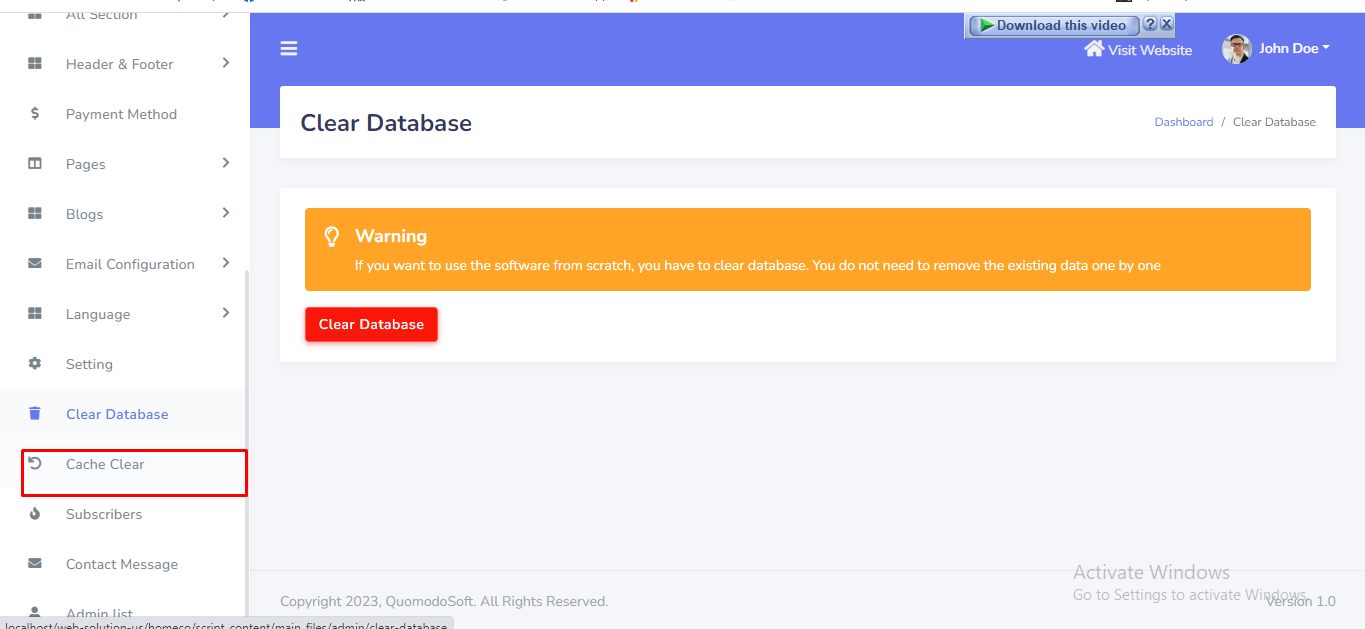Click the hamburger menu icon
The image size is (1365, 629).
[x=289, y=48]
